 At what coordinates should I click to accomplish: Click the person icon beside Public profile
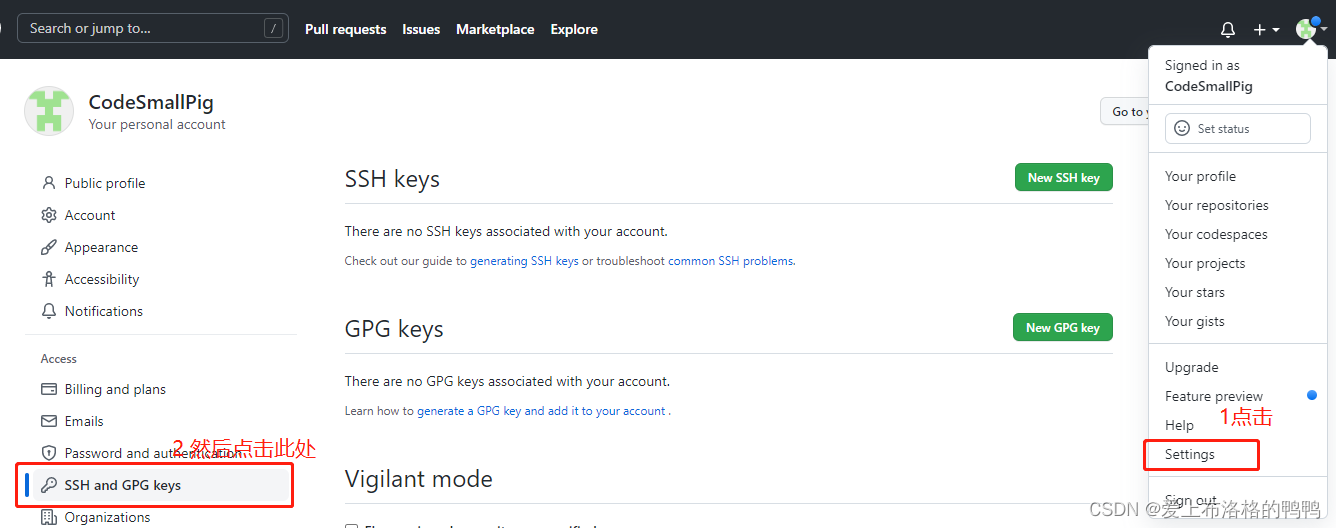49,183
